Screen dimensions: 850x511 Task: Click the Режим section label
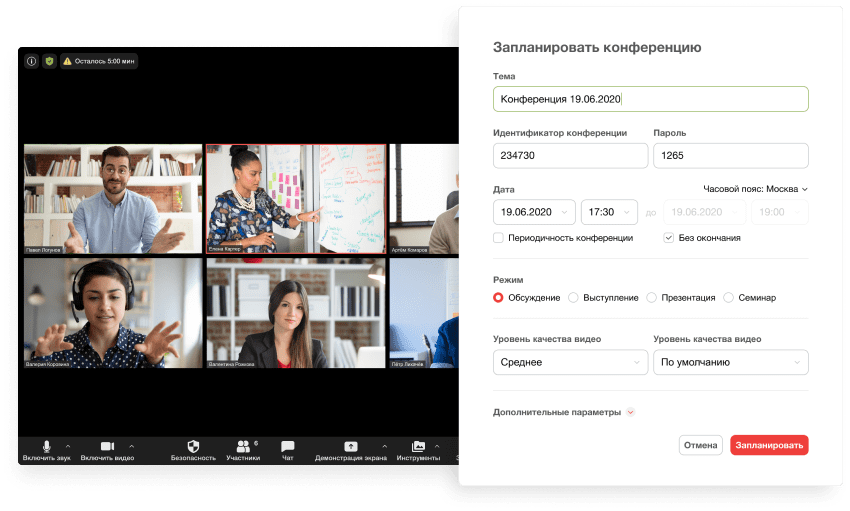point(508,280)
